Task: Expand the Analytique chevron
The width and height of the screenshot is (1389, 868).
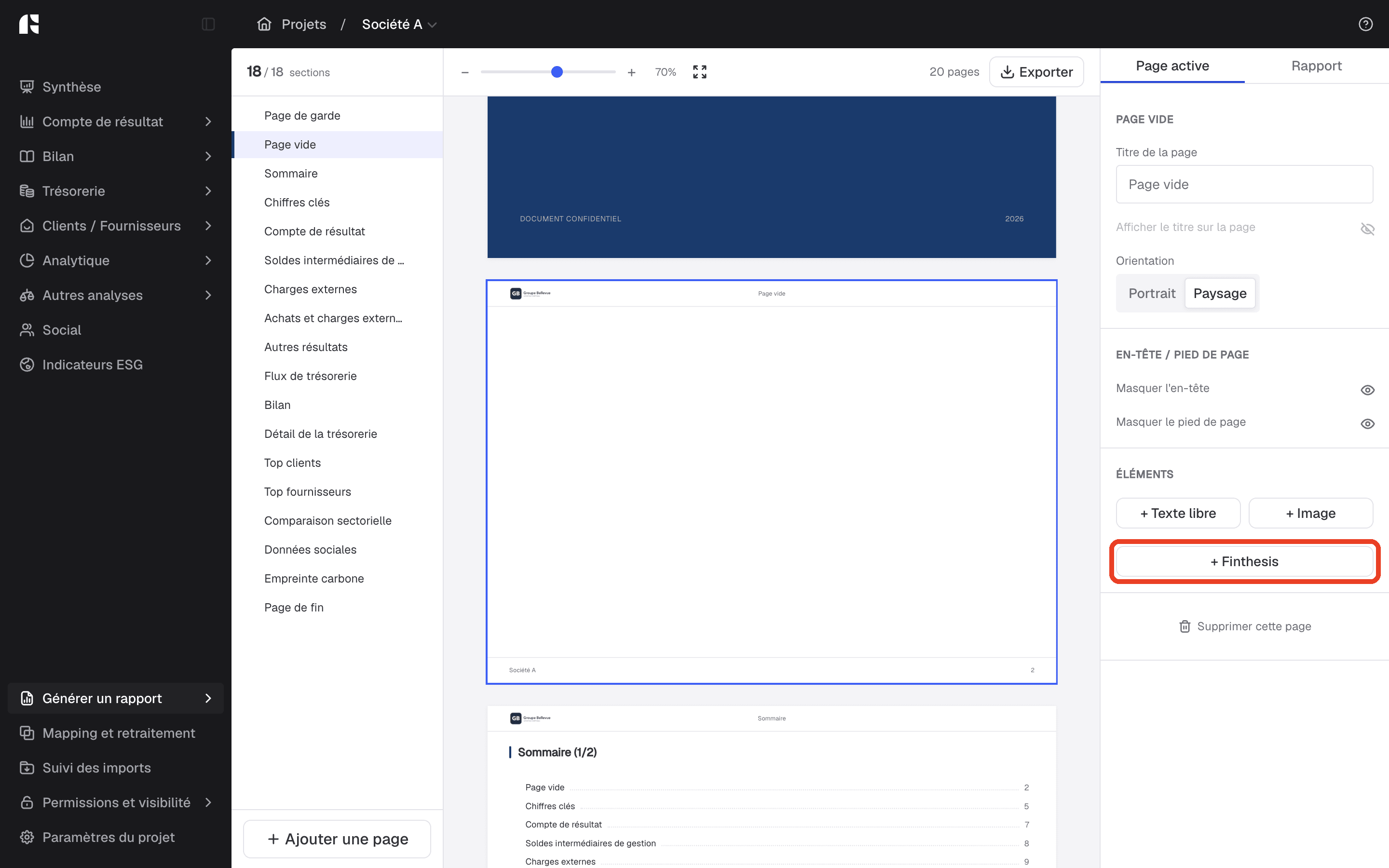Action: tap(208, 260)
